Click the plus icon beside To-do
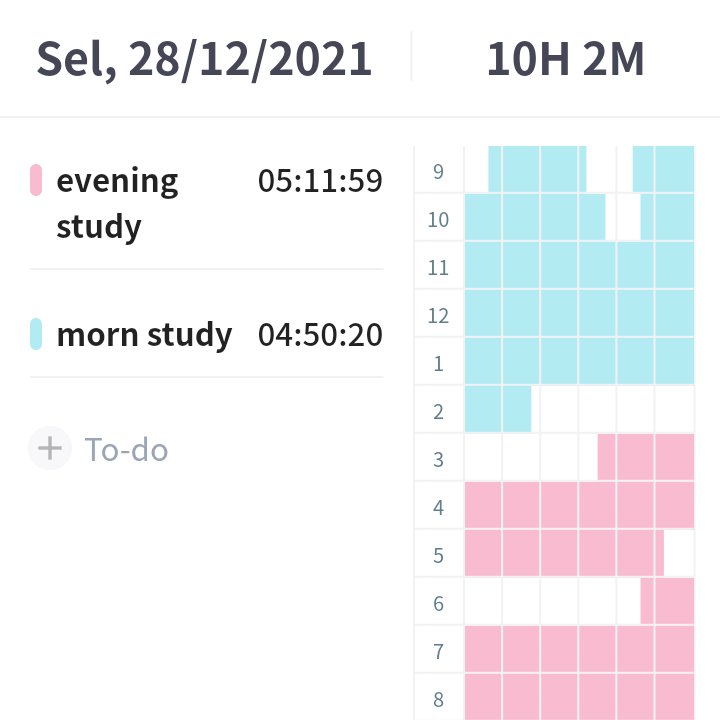 coord(50,448)
